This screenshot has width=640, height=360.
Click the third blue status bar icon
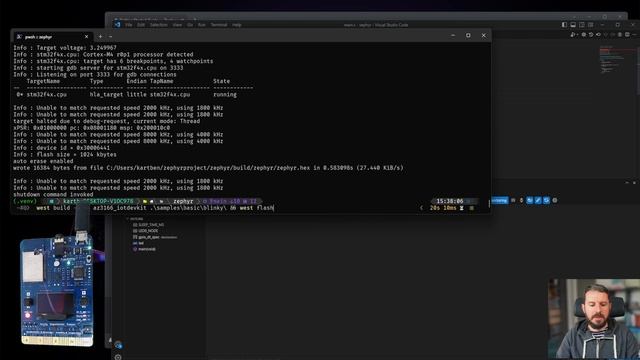pos(546,200)
